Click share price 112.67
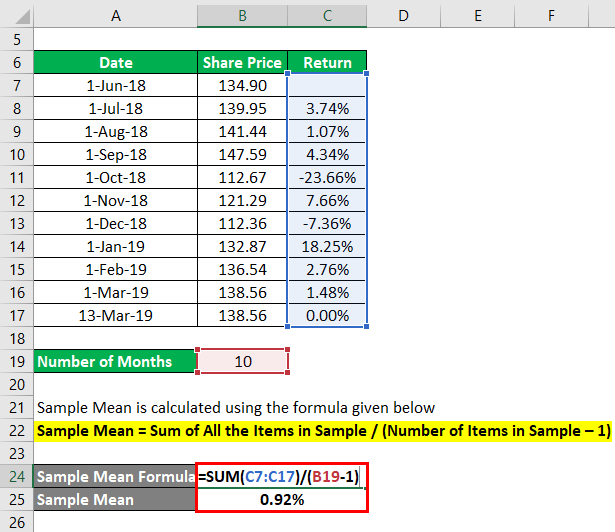Image resolution: width=615 pixels, height=532 pixels. 242,177
